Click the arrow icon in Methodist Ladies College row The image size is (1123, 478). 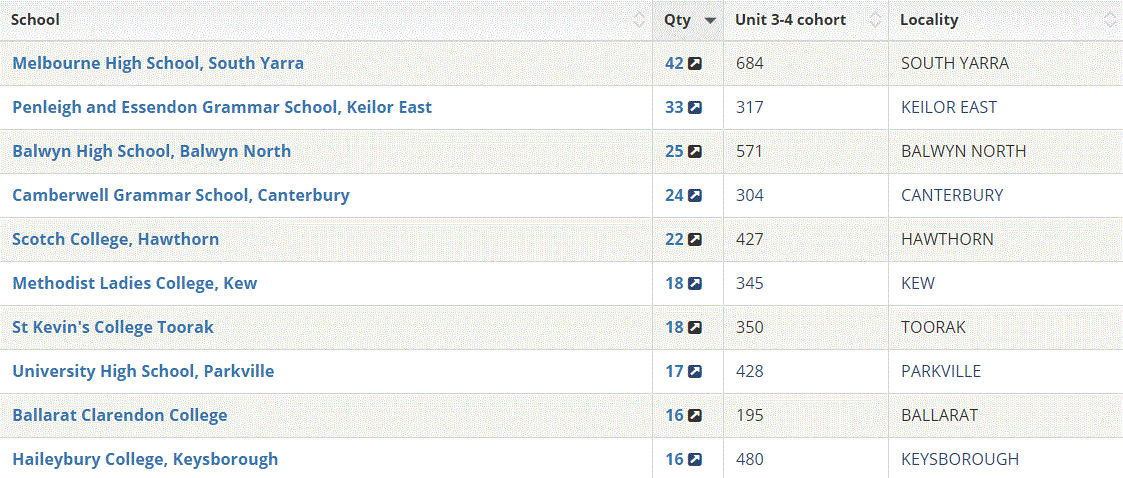(695, 283)
